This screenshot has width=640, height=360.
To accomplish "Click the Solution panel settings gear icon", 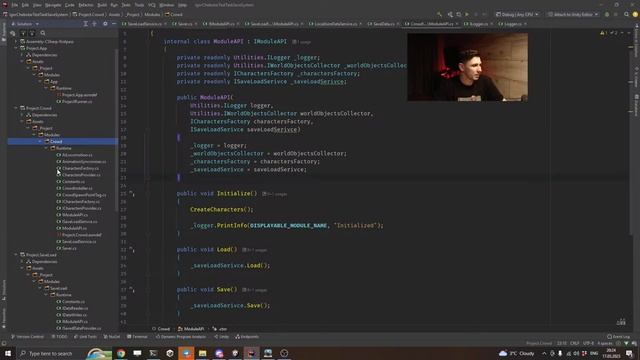I will [x=105, y=24].
